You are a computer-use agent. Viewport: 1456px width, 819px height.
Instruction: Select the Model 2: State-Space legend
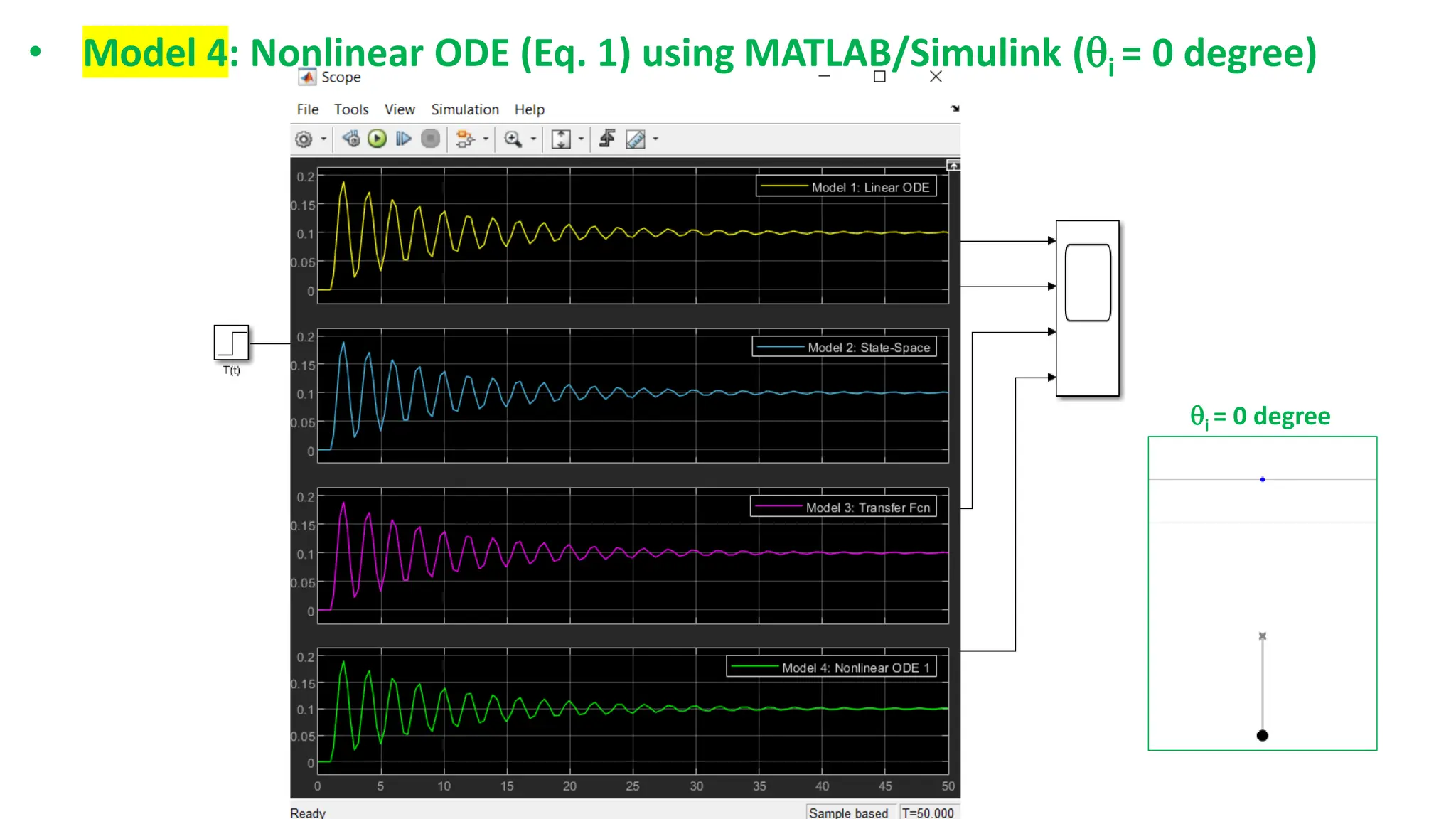pos(844,347)
